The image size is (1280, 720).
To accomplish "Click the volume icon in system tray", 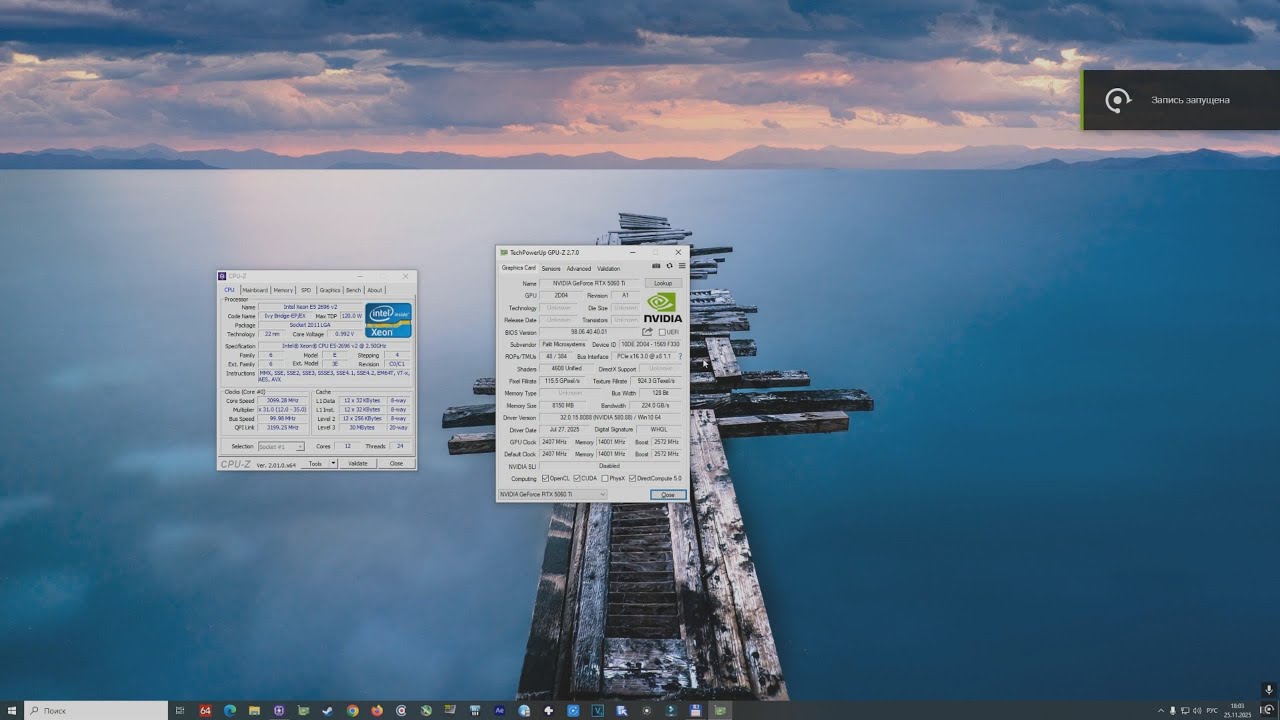I will pyautogui.click(x=1197, y=710).
